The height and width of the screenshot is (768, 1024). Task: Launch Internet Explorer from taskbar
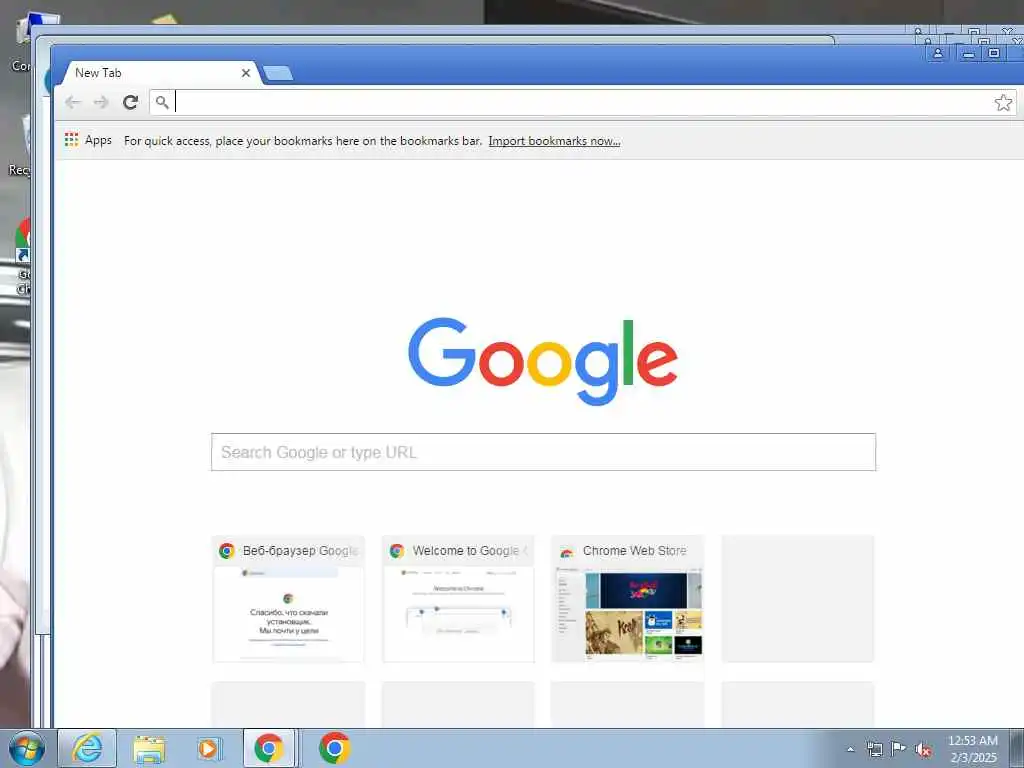click(87, 748)
